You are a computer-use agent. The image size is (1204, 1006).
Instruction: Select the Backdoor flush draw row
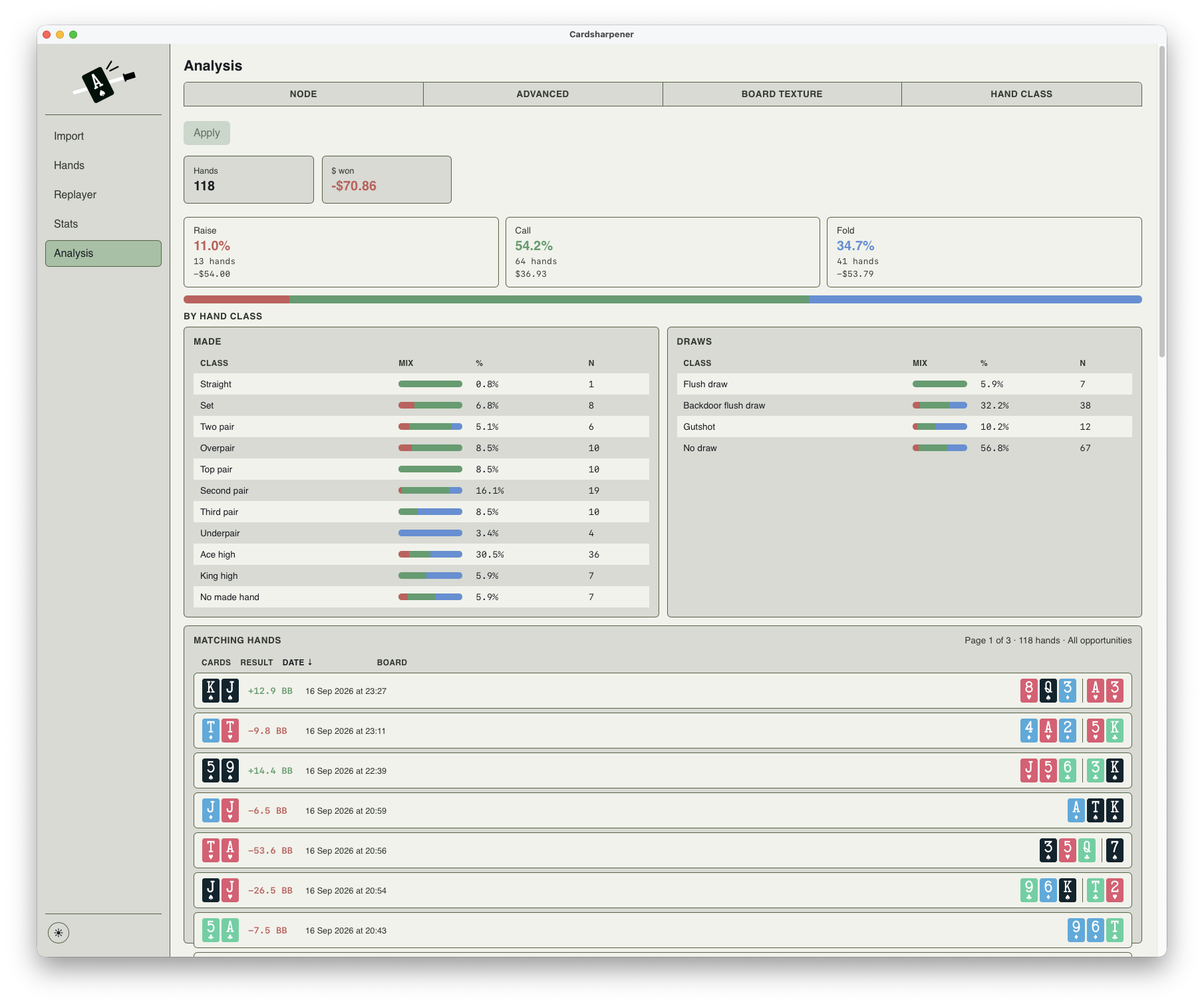[x=905, y=406]
